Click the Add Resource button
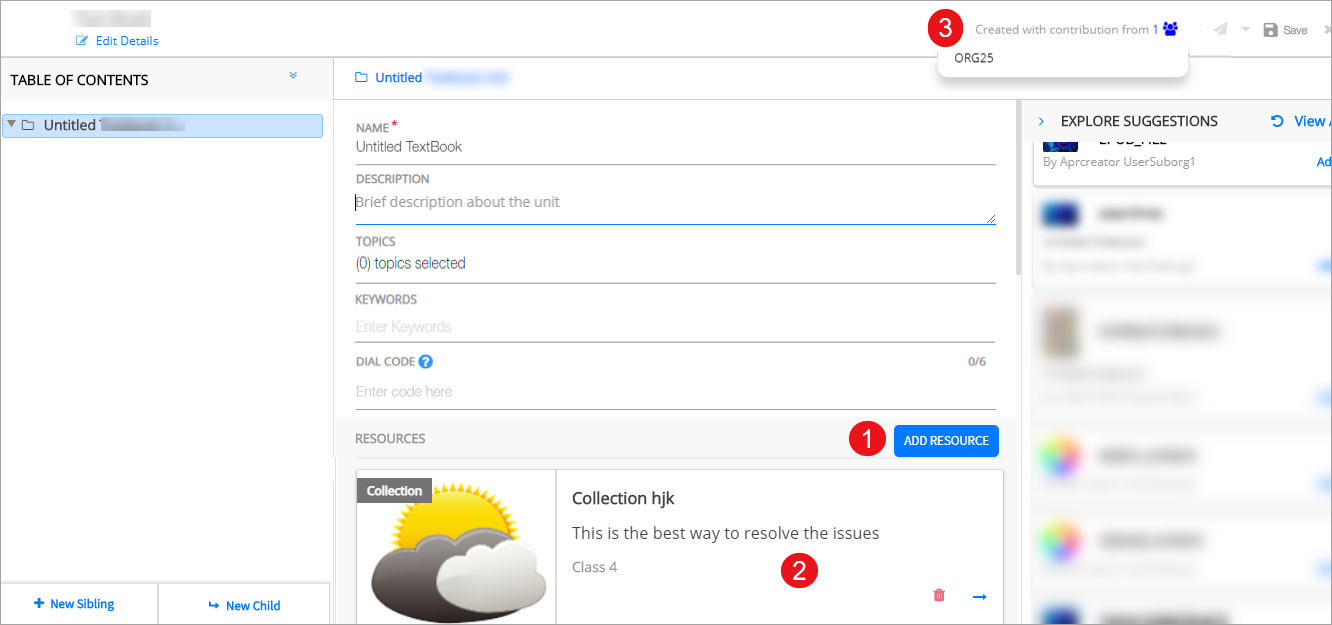The image size is (1332, 625). [x=945, y=440]
